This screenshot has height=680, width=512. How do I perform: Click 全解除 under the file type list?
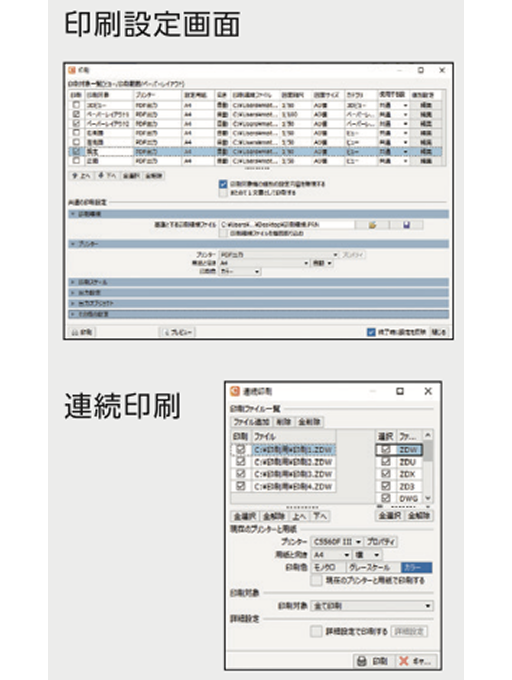419,515
